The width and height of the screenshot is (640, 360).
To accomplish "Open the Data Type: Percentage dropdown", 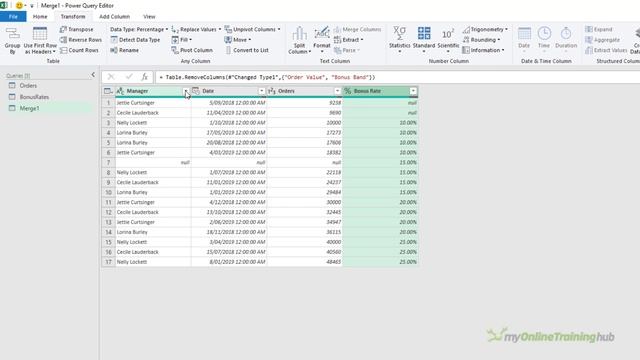I will [x=139, y=29].
